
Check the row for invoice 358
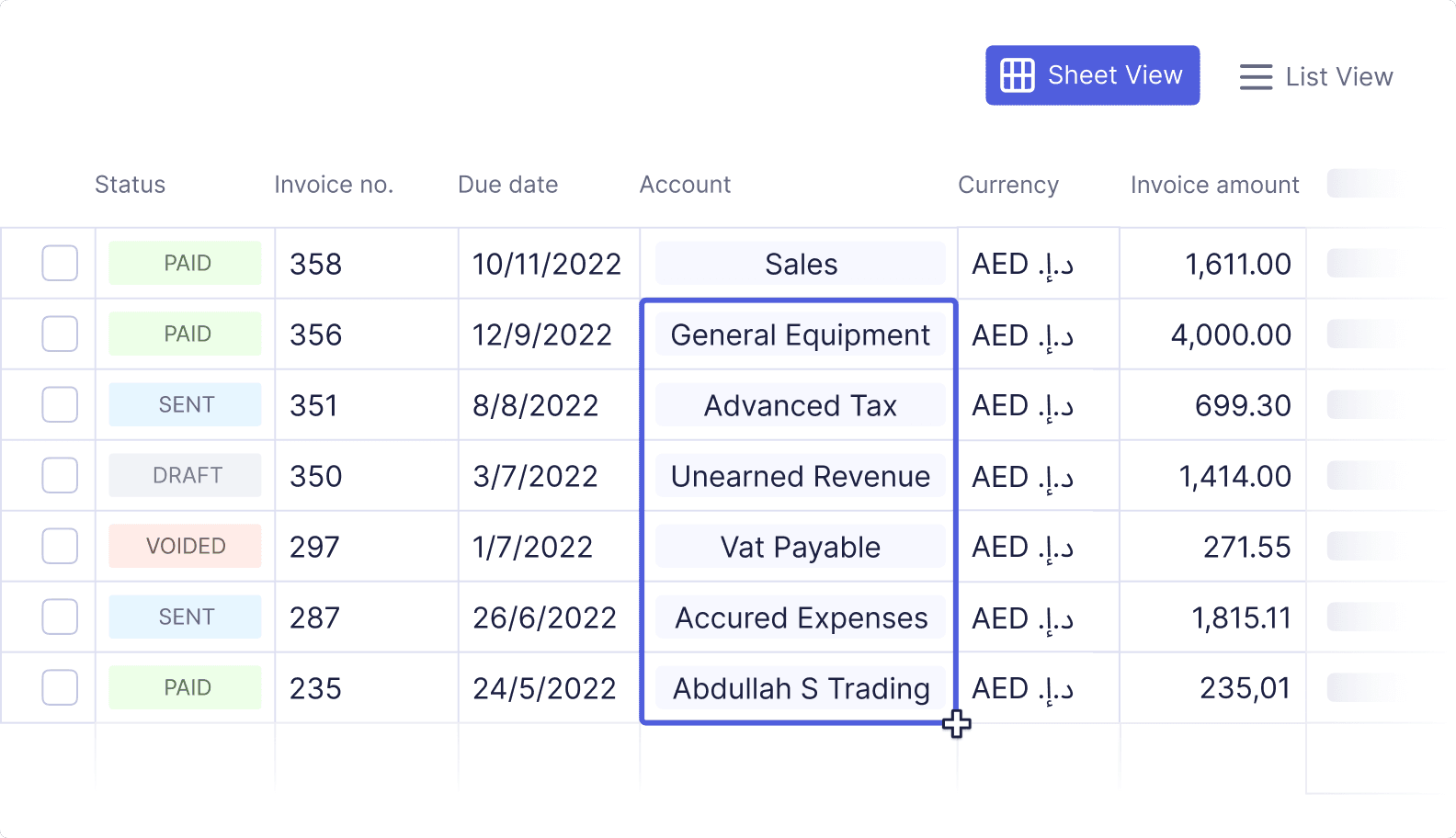(59, 263)
